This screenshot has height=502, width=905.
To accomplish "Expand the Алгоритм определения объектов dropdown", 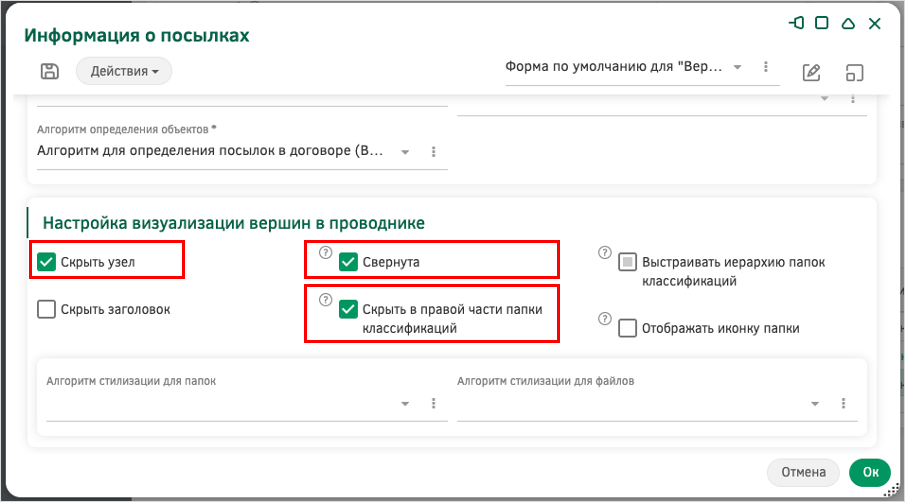I will [405, 152].
